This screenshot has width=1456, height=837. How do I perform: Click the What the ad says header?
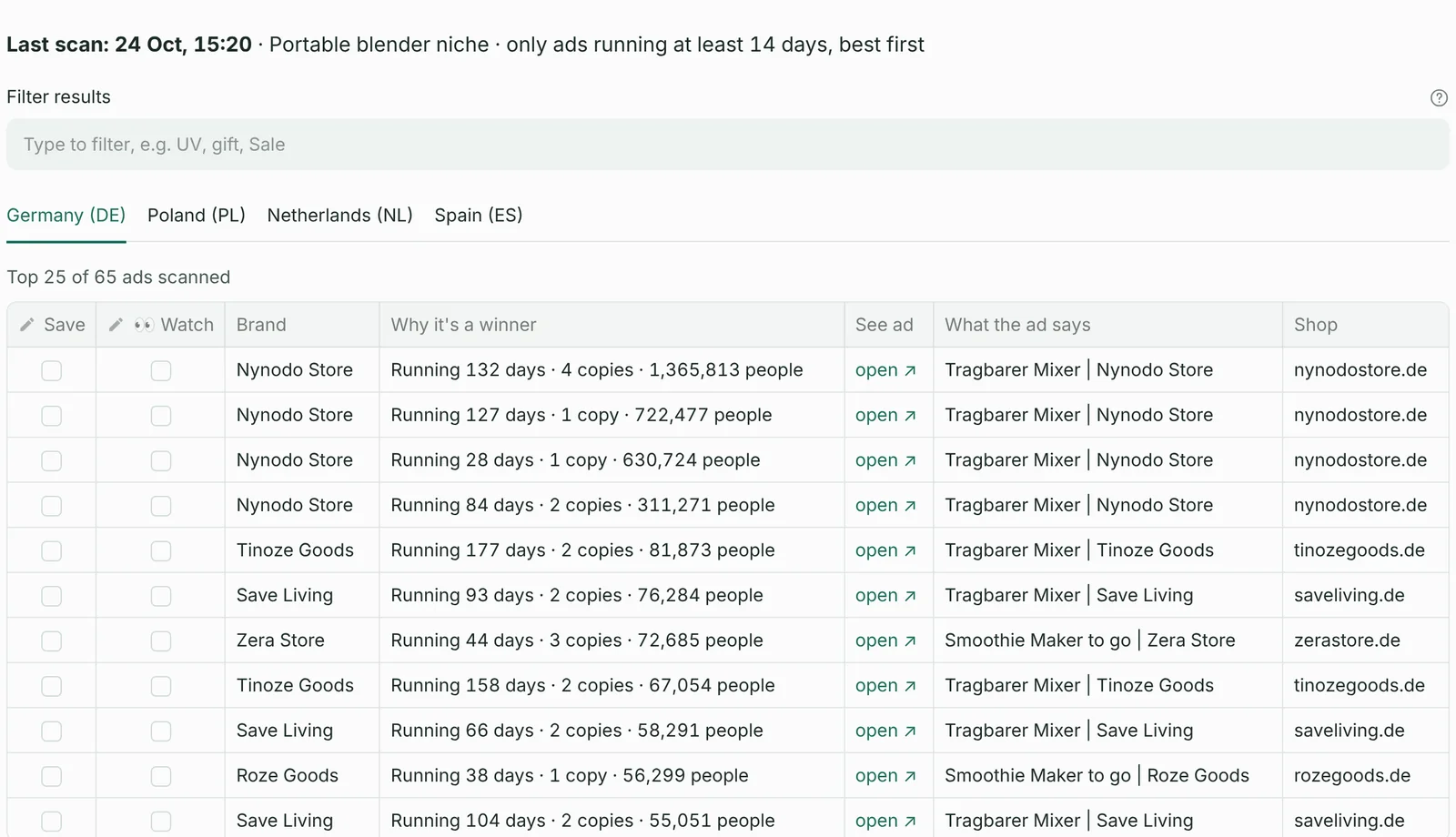click(1107, 325)
